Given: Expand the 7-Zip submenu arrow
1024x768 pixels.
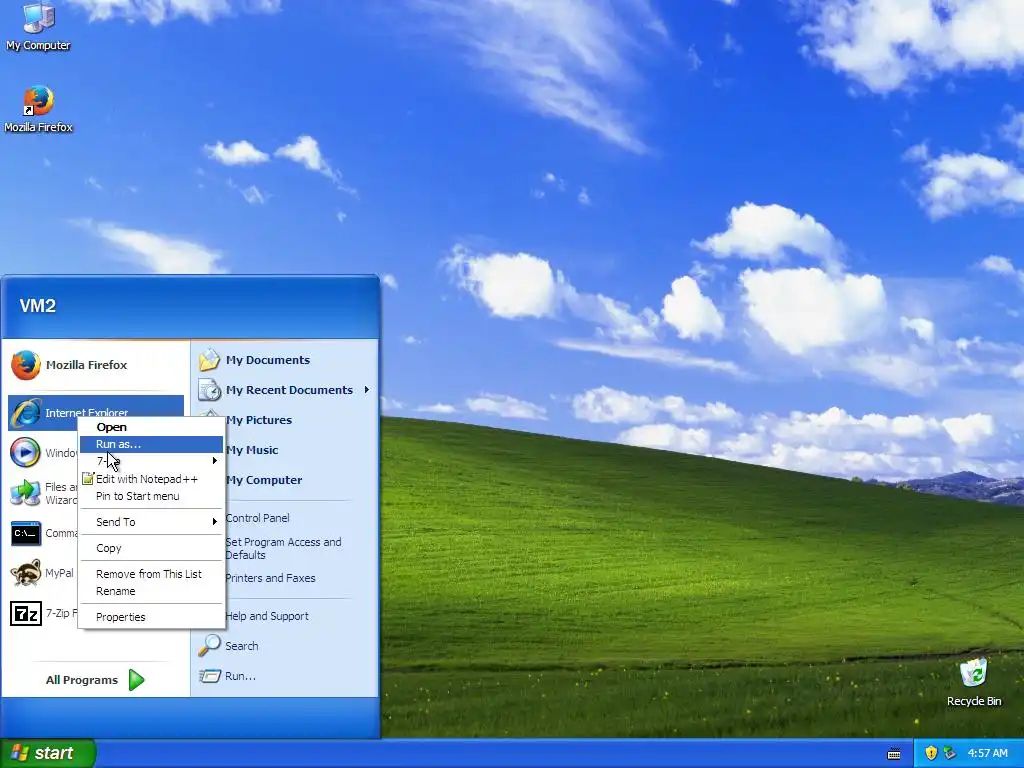Looking at the screenshot, I should point(214,461).
